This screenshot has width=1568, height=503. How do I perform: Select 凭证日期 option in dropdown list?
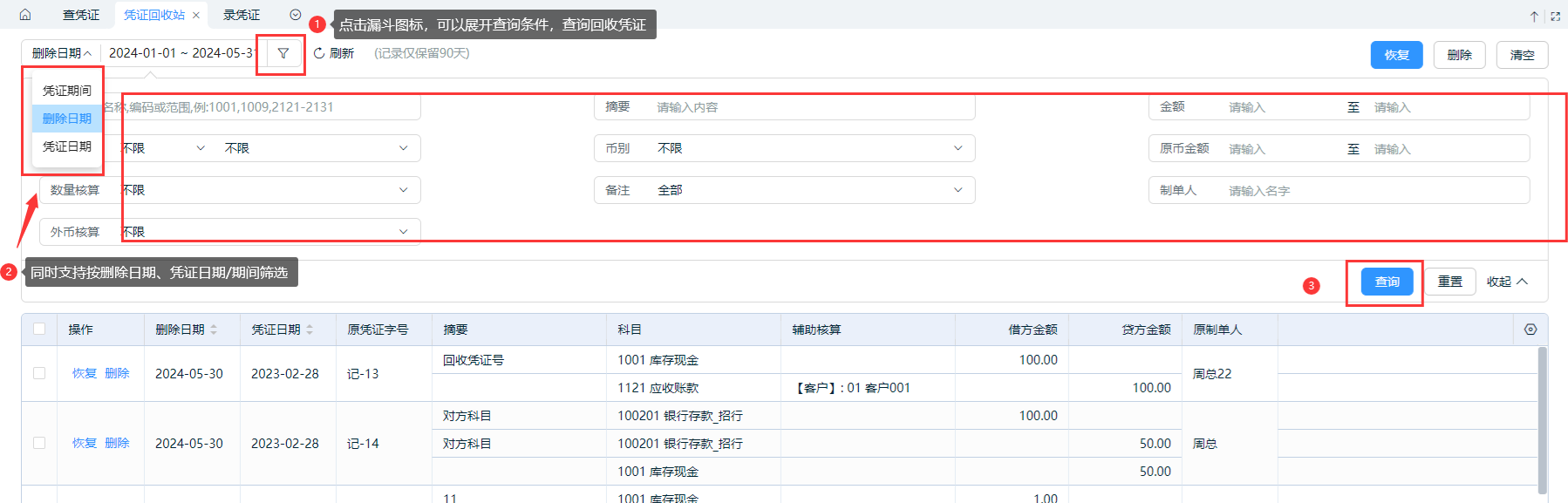coord(67,146)
